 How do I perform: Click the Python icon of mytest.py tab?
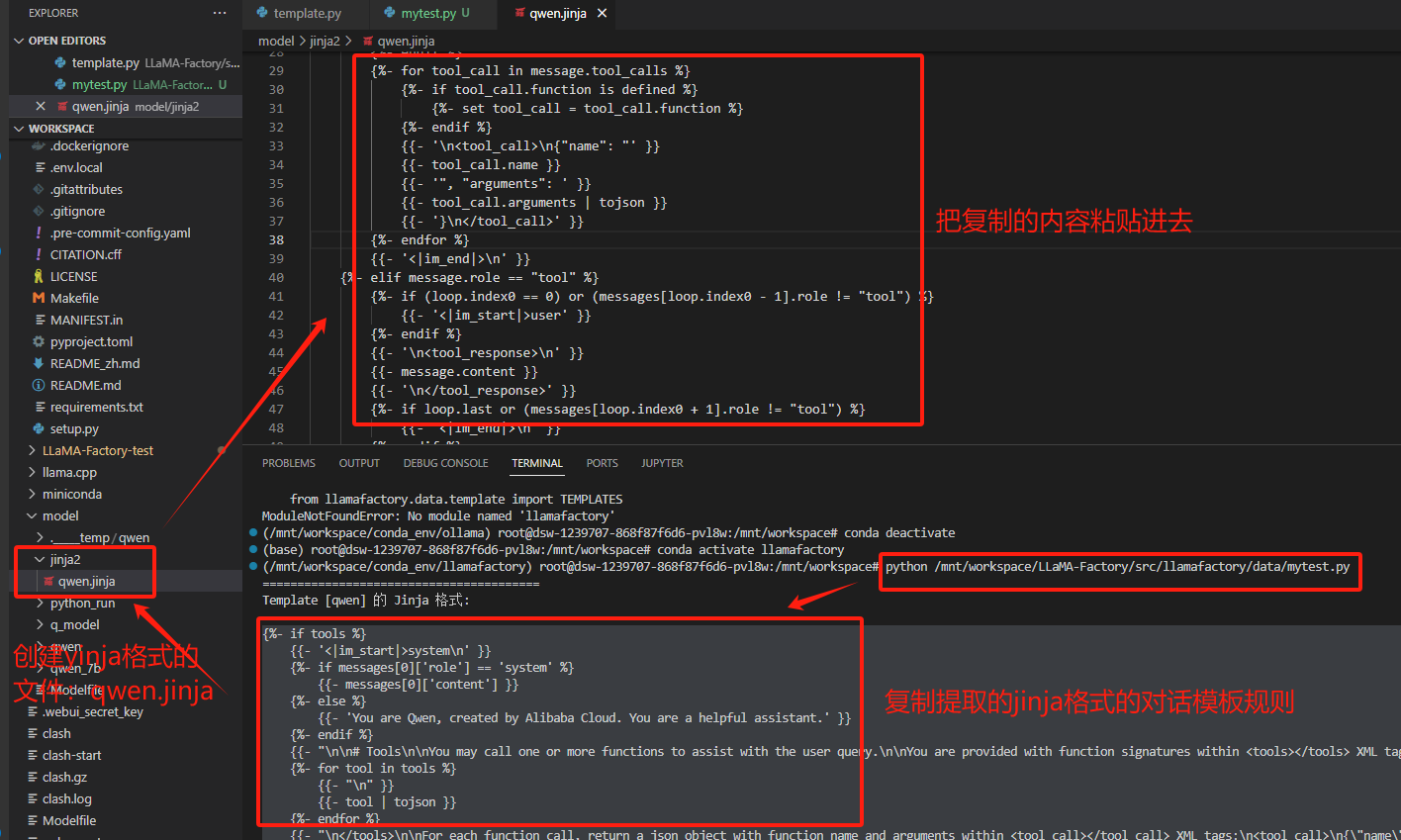pyautogui.click(x=390, y=13)
